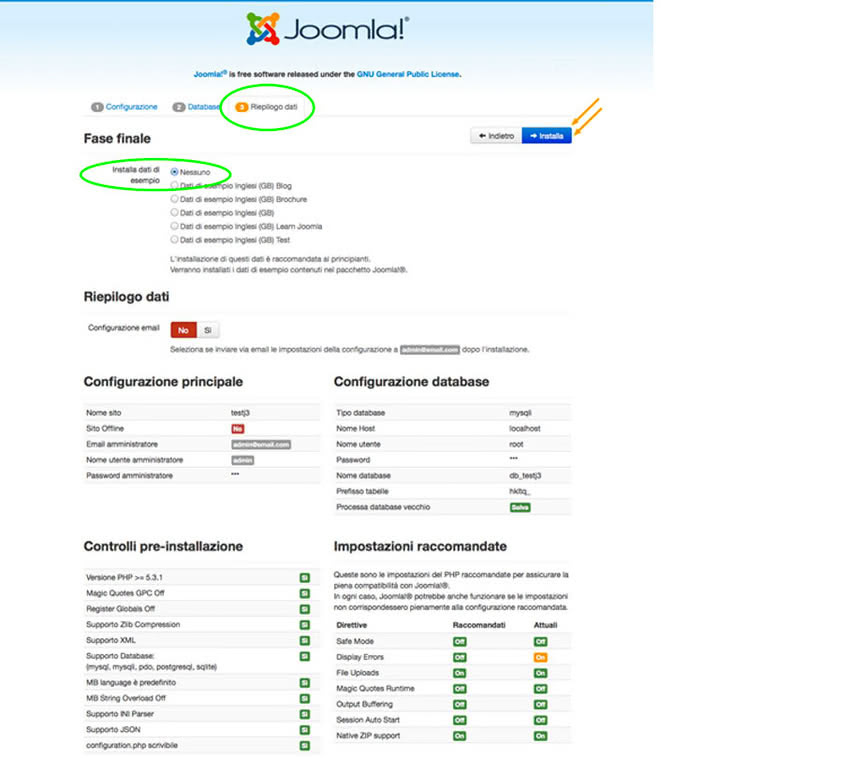Click the Native ZIP support recommended On badge
Image resolution: width=850 pixels, height=758 pixels.
[460, 736]
